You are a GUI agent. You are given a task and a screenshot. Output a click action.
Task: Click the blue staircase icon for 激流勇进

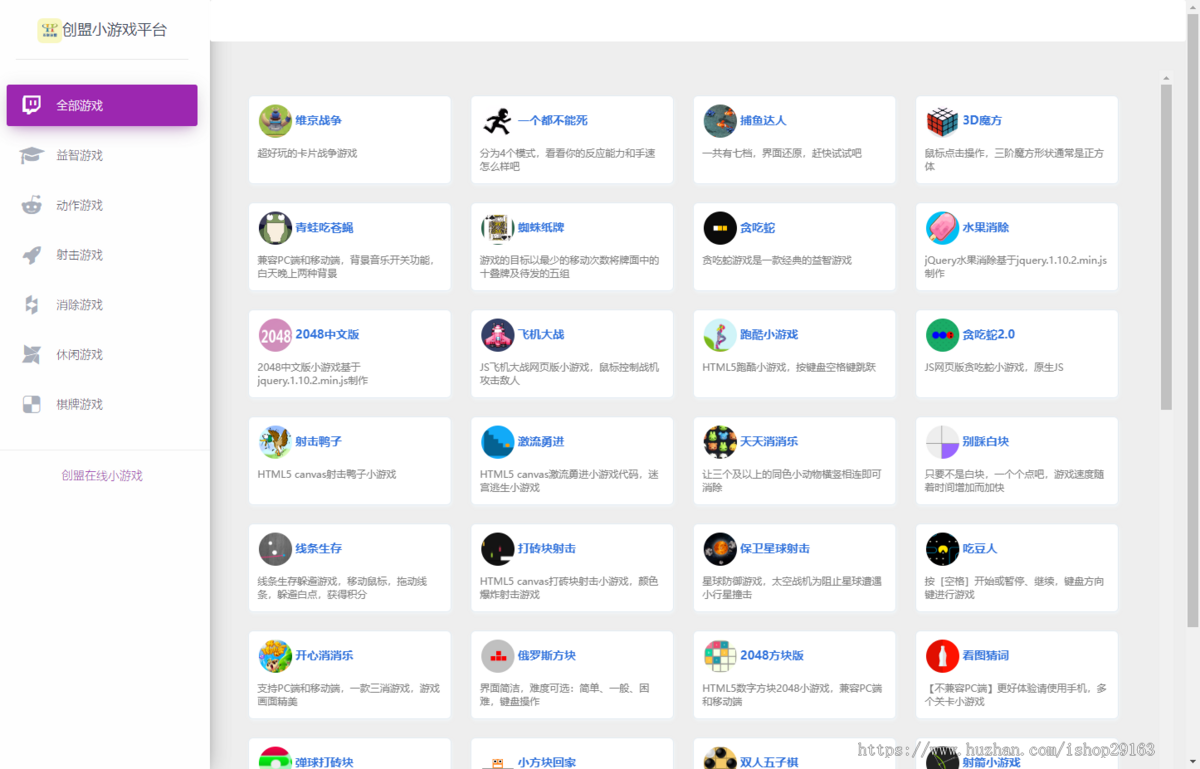point(497,442)
